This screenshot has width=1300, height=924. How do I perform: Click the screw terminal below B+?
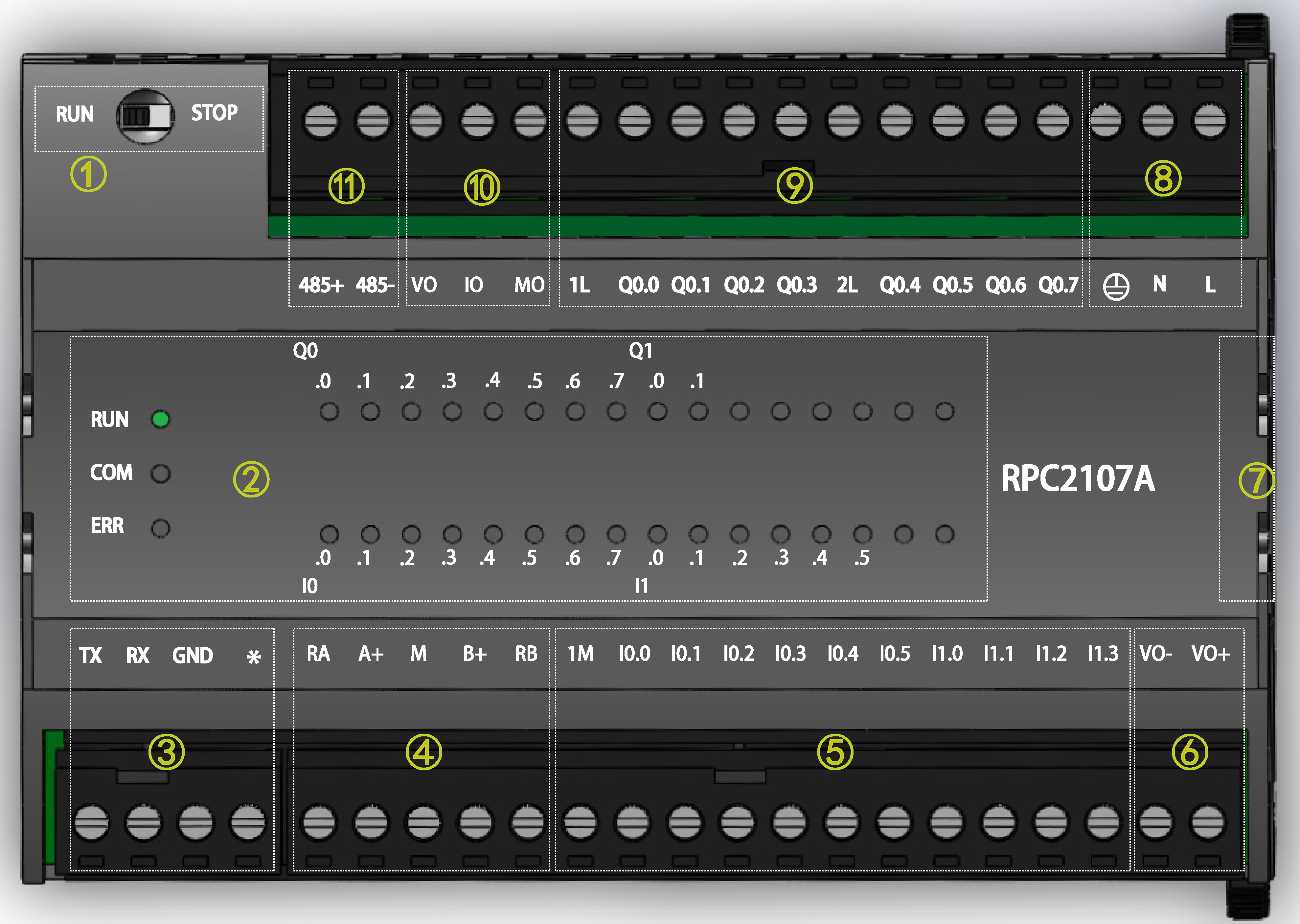tap(476, 822)
